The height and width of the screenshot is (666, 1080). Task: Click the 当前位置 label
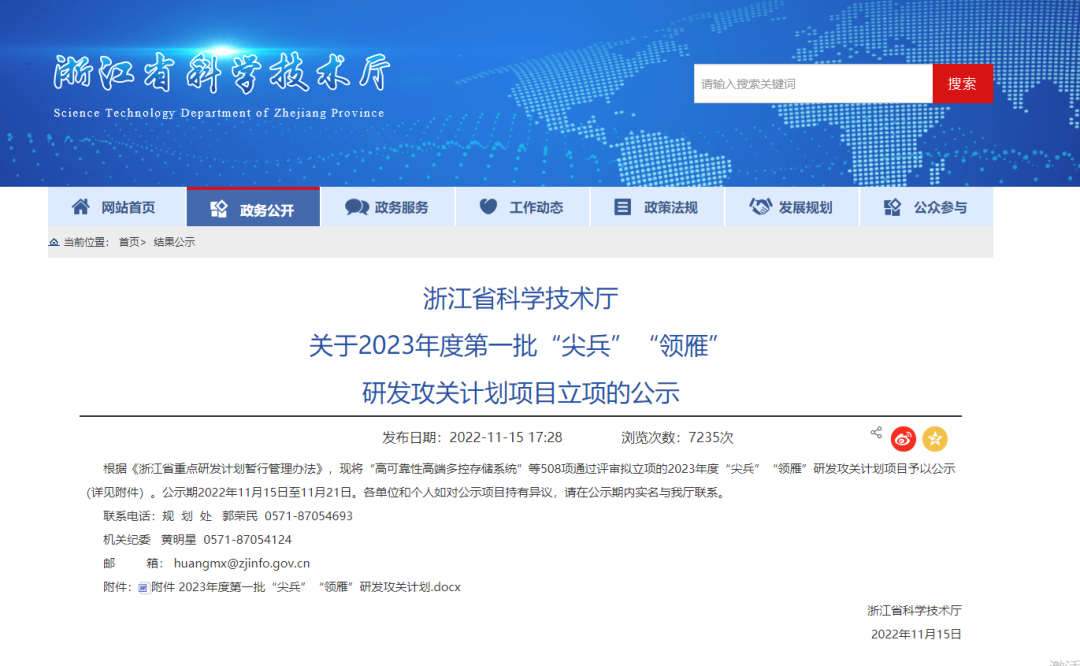(x=85, y=242)
